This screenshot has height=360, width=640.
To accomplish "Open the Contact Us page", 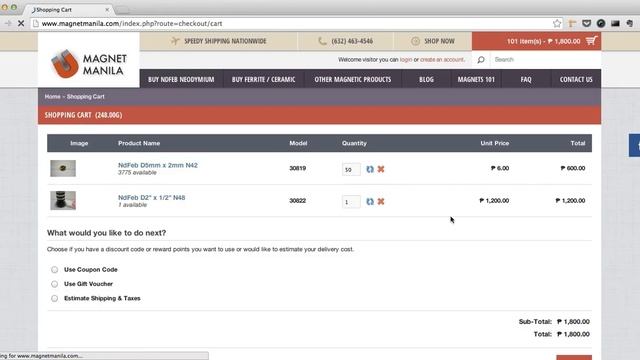I will [x=576, y=79].
